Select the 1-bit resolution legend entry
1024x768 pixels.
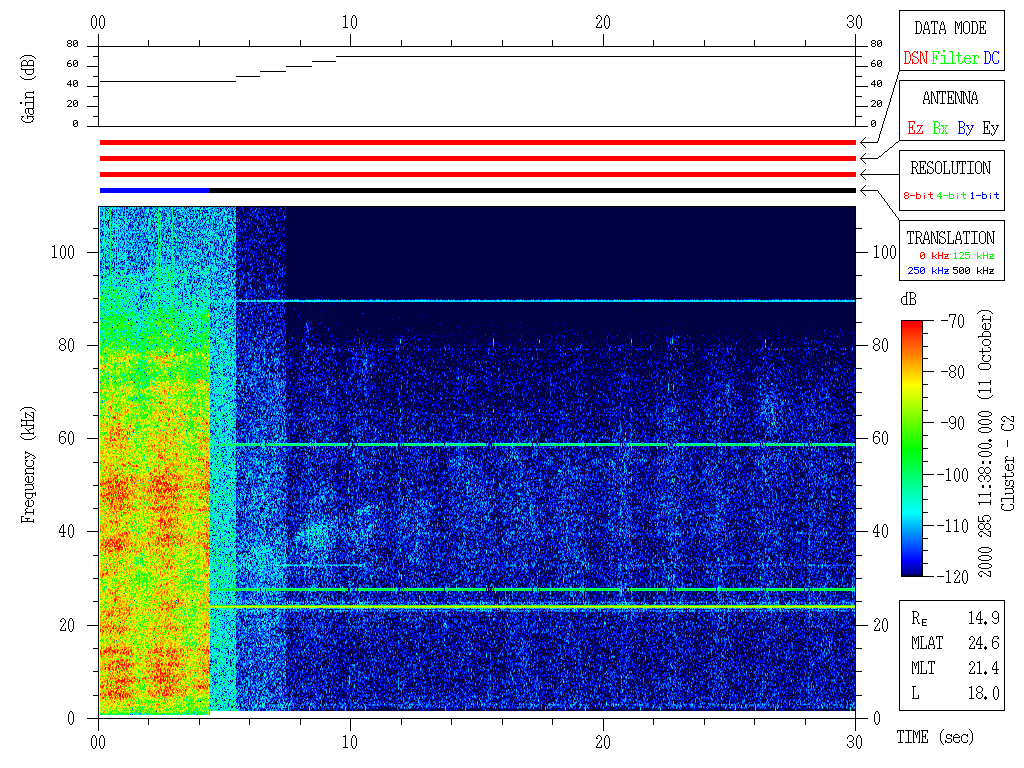986,196
